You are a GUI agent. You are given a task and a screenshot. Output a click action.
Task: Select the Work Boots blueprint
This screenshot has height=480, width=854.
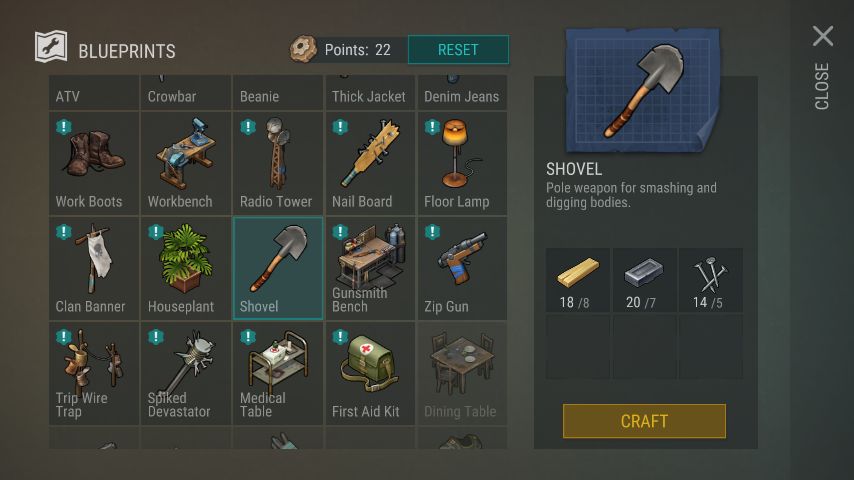[94, 163]
